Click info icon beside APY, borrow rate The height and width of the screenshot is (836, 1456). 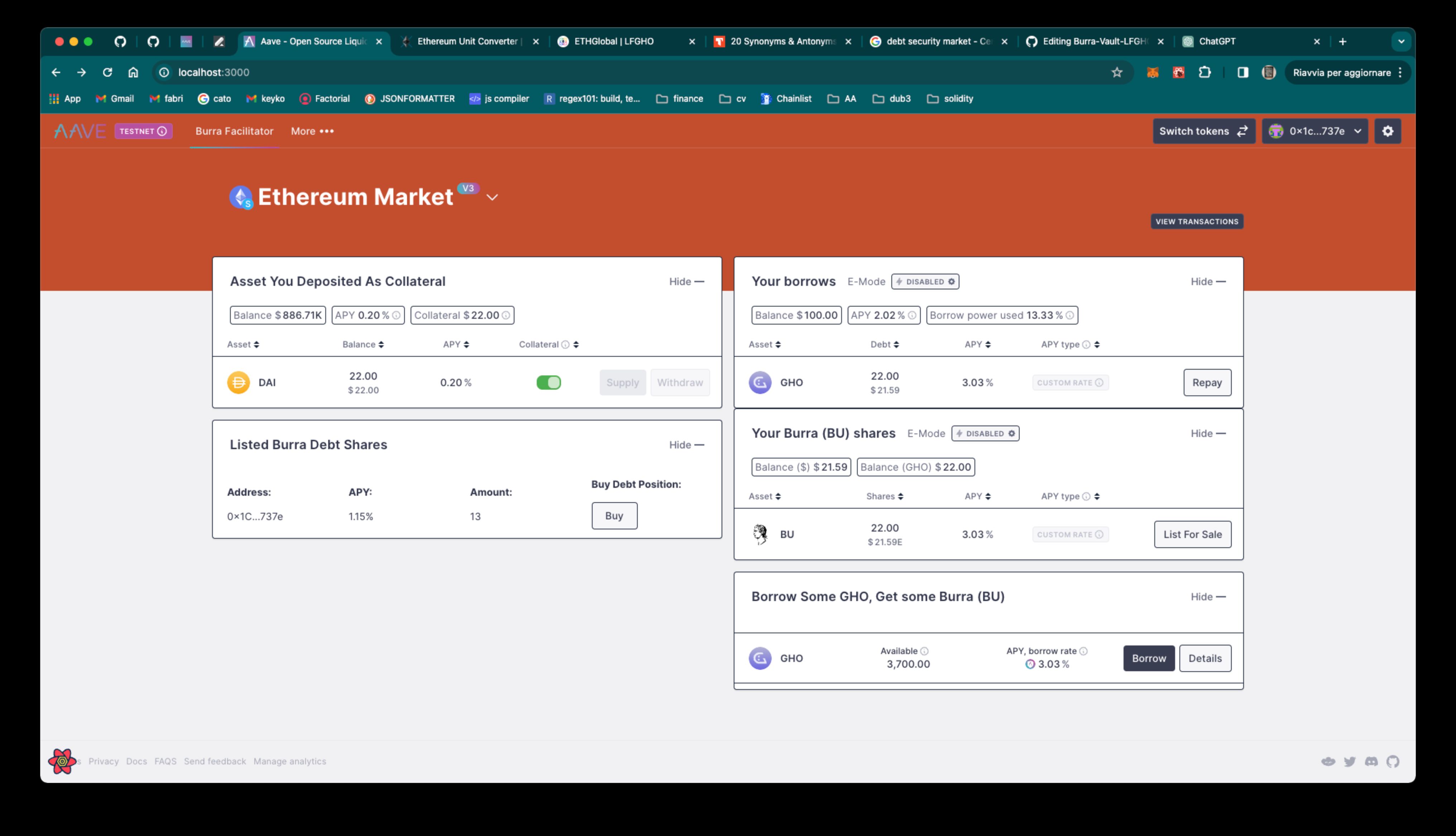(x=1083, y=651)
